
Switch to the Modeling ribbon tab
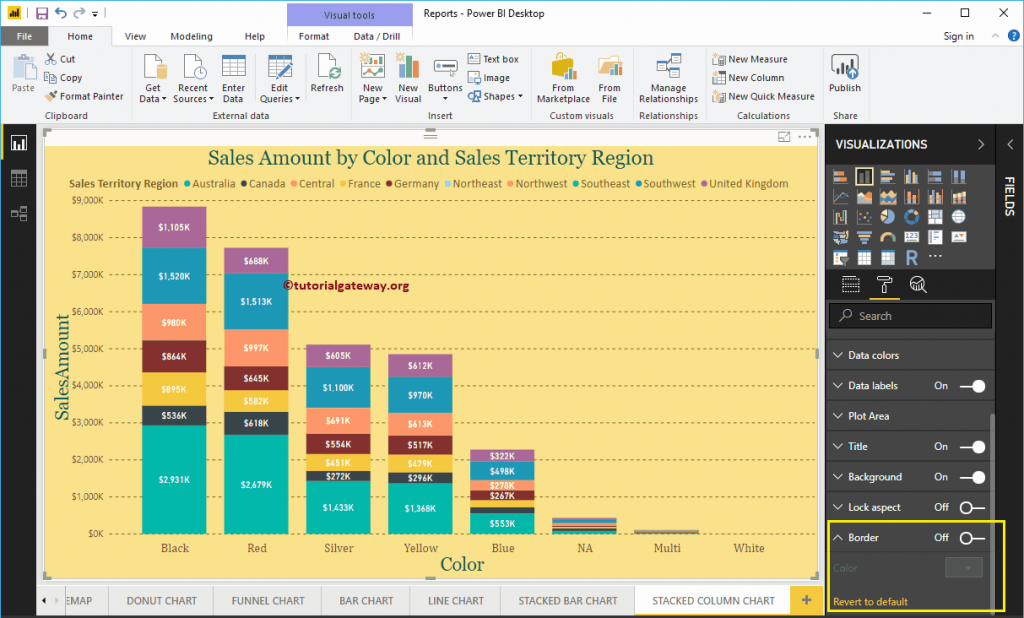coord(191,35)
